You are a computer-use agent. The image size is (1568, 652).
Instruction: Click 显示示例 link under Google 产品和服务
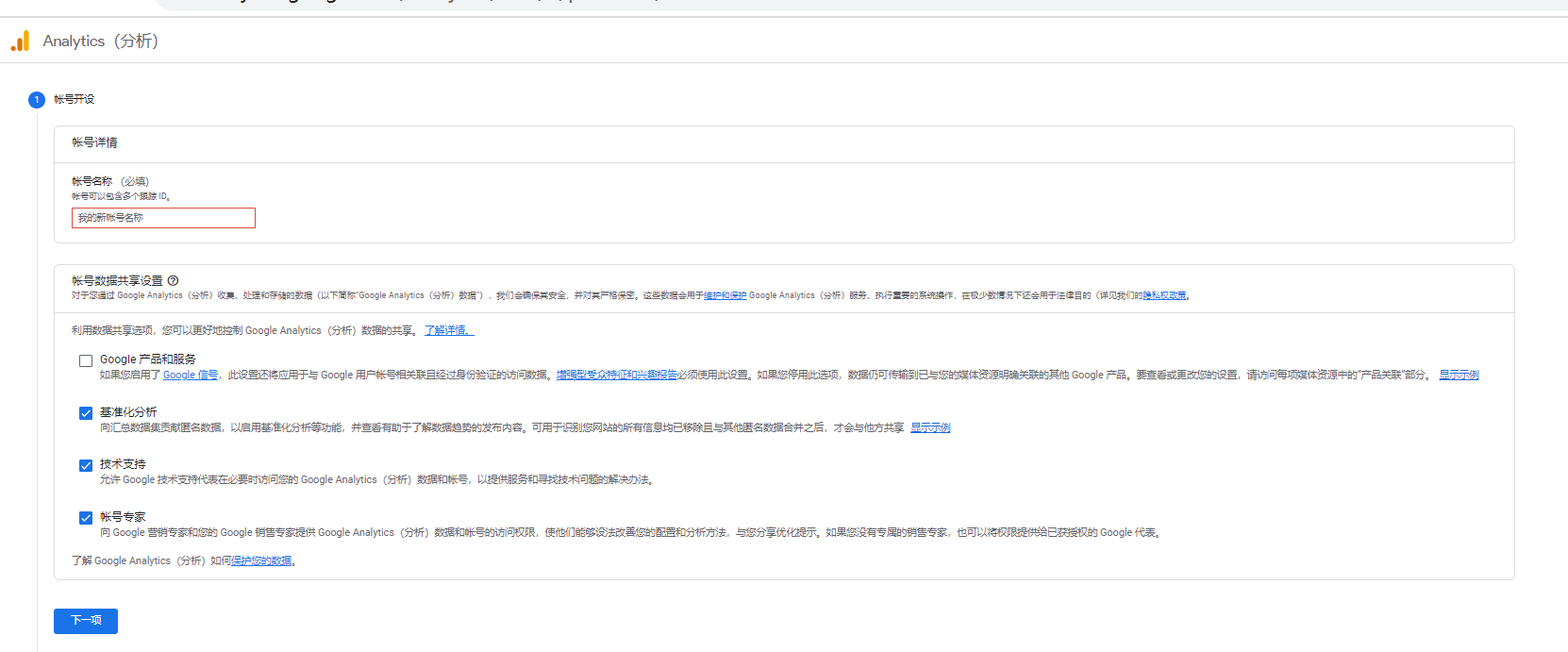1459,375
